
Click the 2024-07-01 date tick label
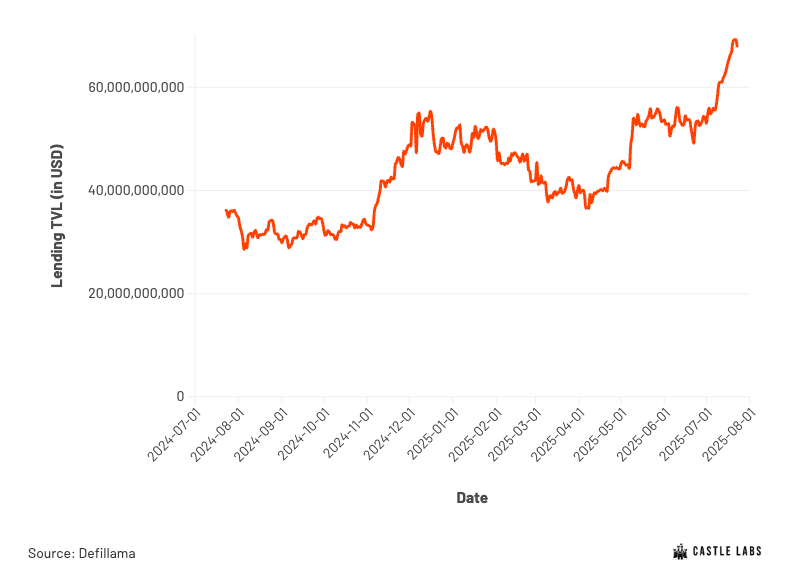point(174,435)
